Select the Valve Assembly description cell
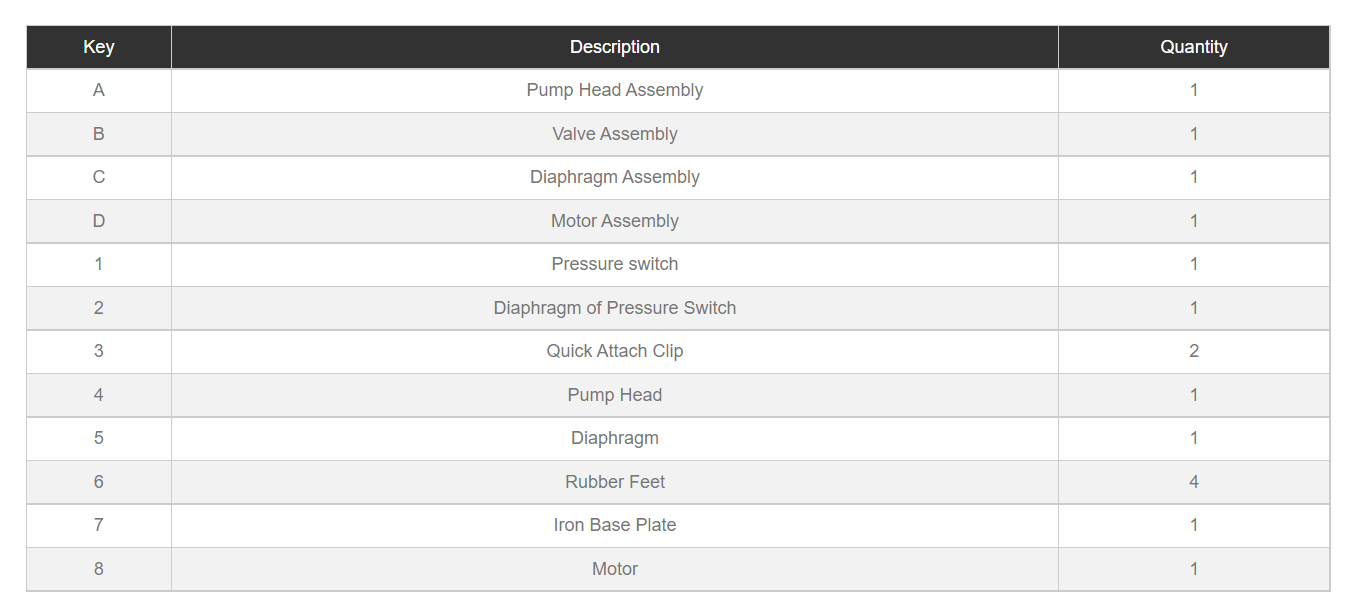1356x611 pixels. [x=615, y=134]
